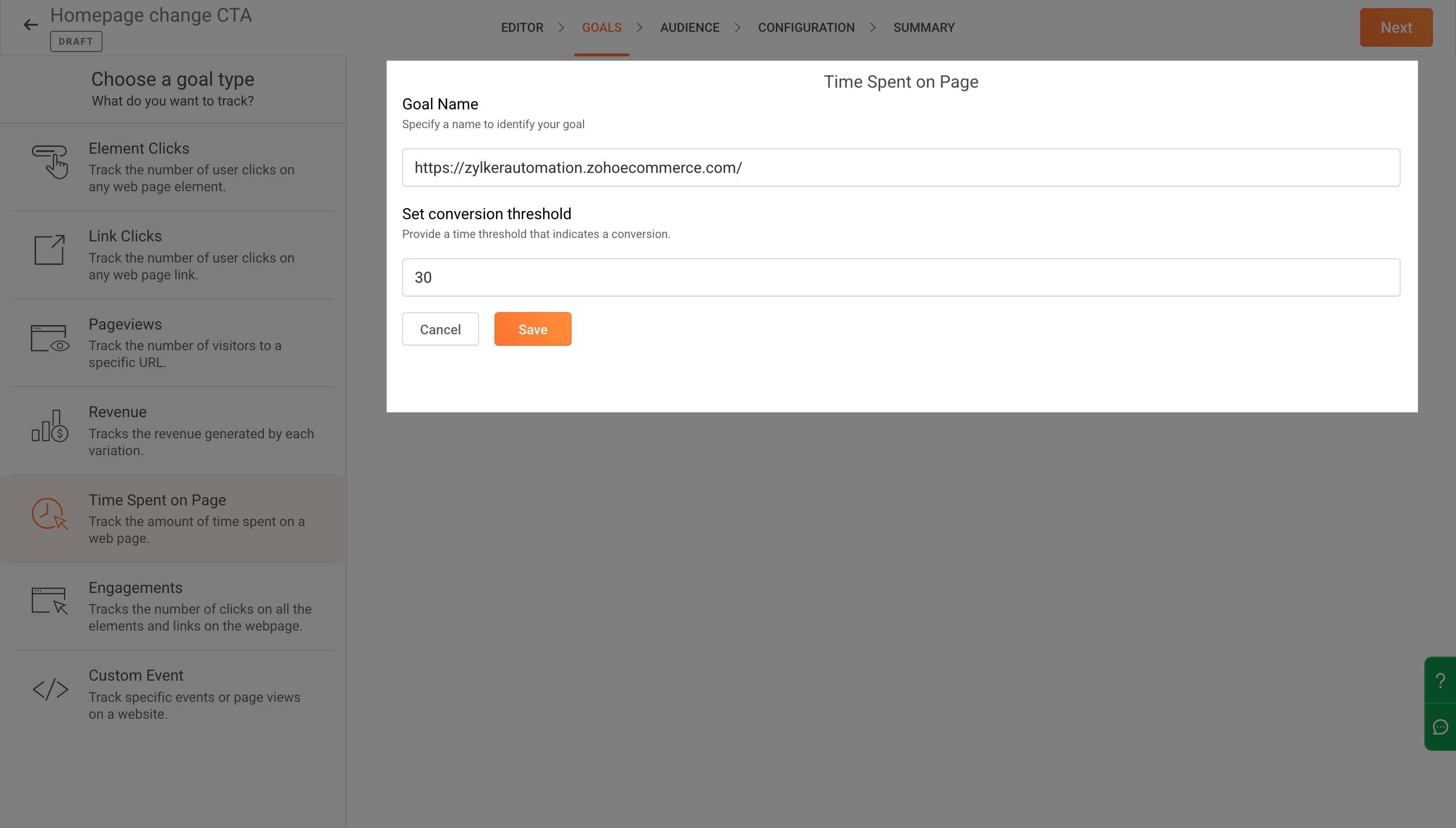This screenshot has width=1456, height=828.
Task: Open the help question mark widget
Action: pyautogui.click(x=1440, y=680)
